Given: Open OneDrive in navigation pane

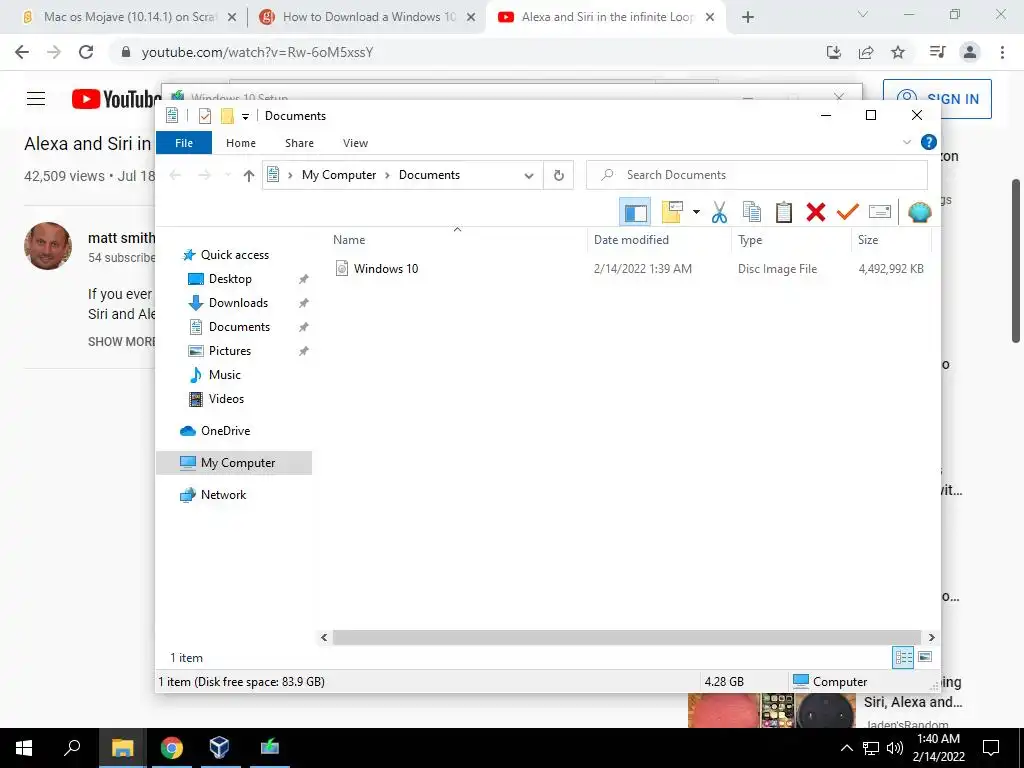Looking at the screenshot, I should [x=225, y=431].
